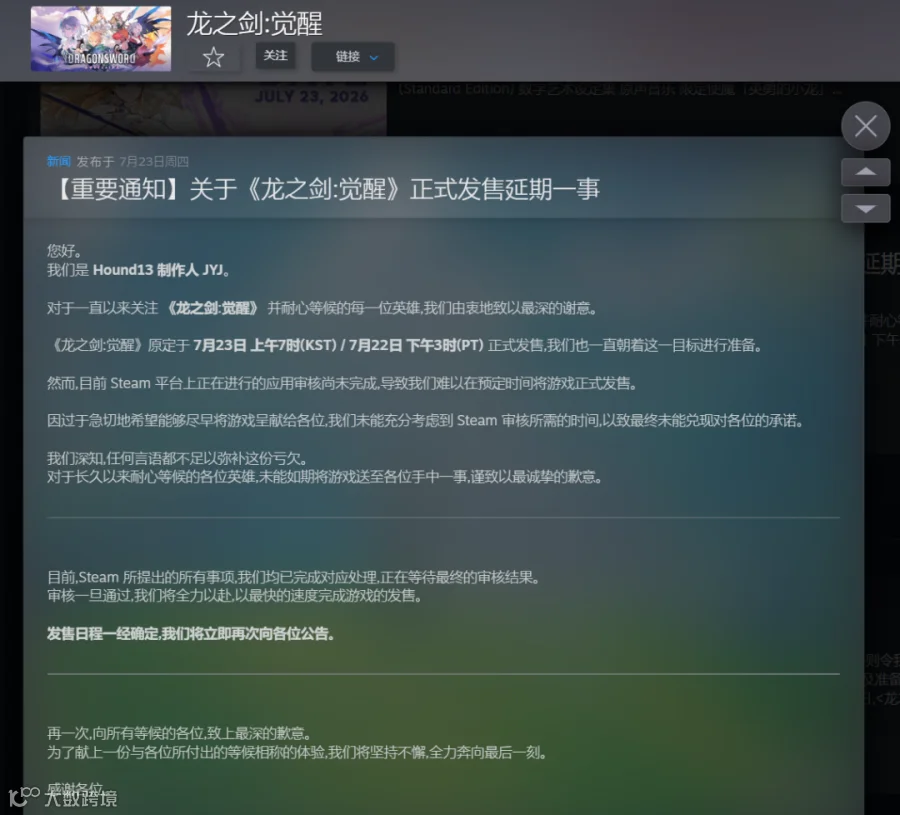
Task: Click the sentence beginning 然而,目前 Steam
Action: (342, 383)
